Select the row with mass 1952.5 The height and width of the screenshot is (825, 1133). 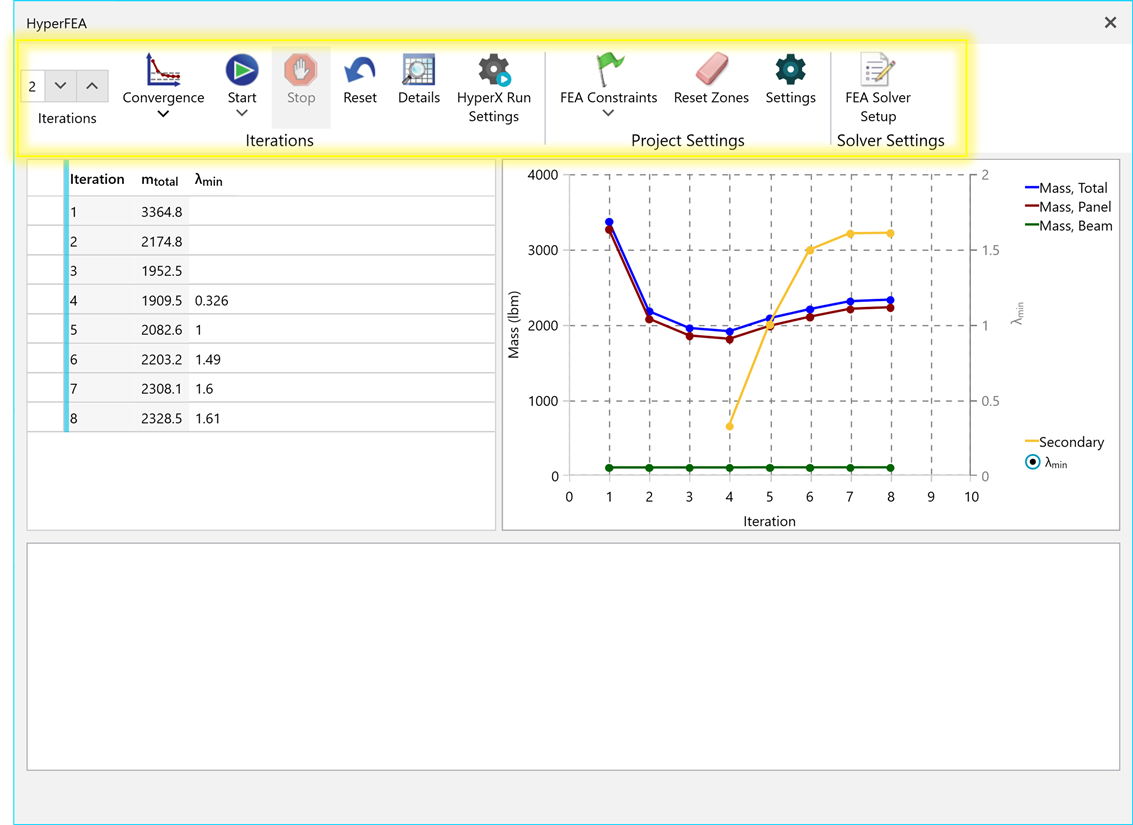coord(261,271)
